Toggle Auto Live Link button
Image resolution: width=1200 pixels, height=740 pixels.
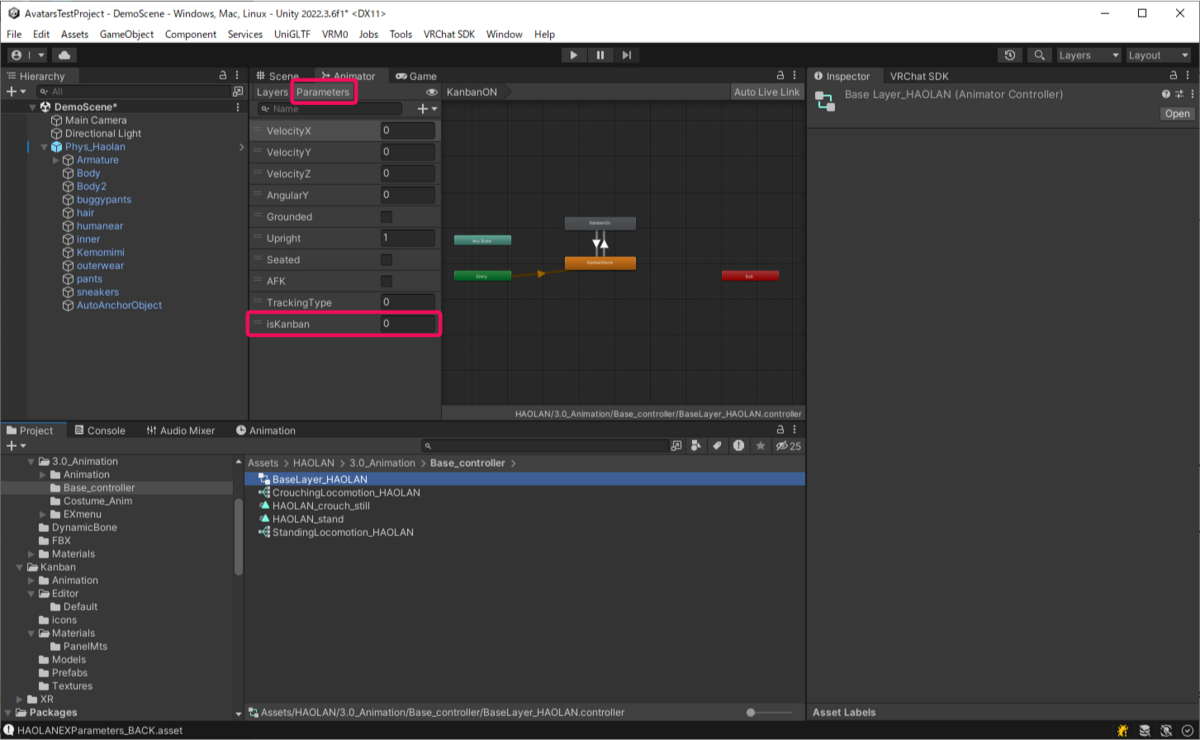point(767,92)
